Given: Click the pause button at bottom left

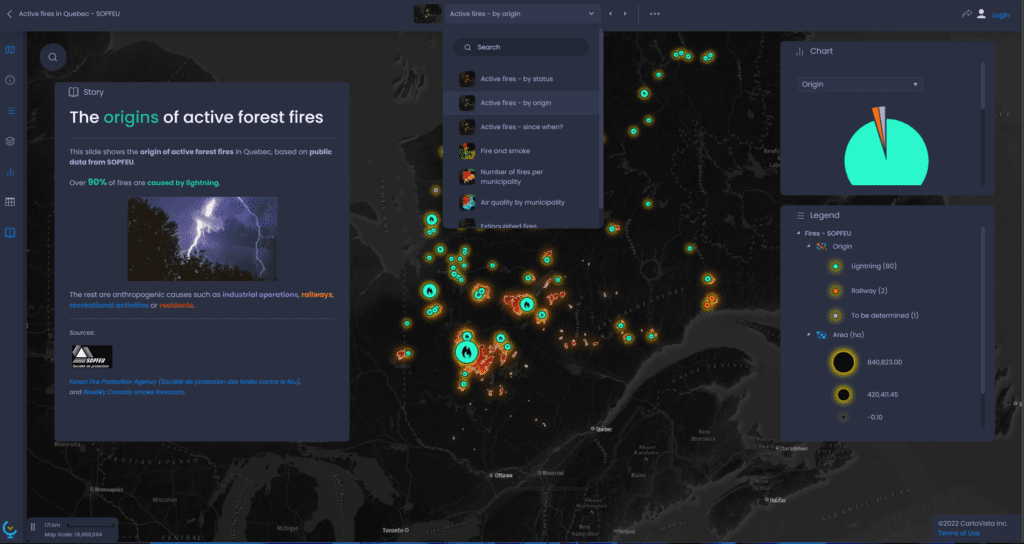Looking at the screenshot, I should (x=33, y=527).
